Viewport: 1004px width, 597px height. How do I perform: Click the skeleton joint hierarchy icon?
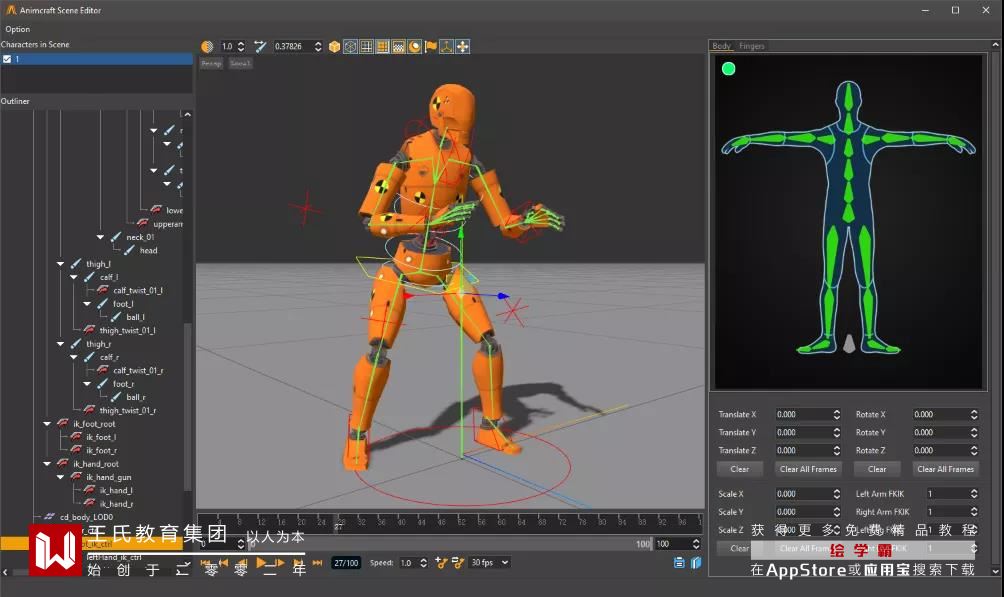[447, 47]
